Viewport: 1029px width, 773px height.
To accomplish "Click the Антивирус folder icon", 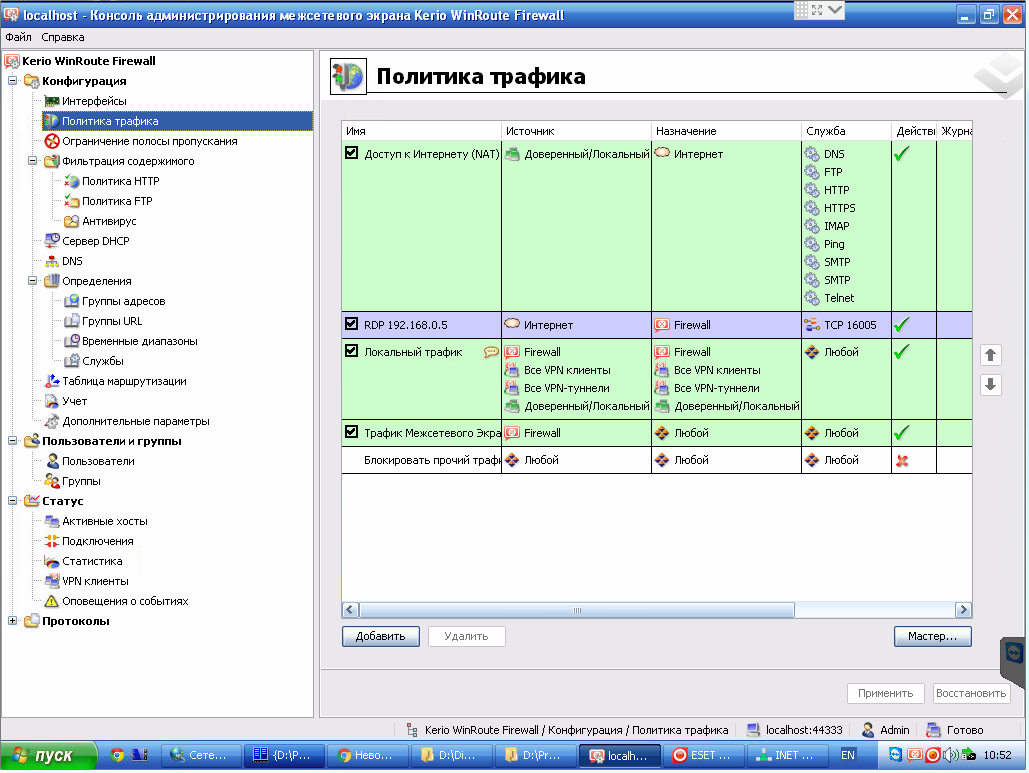I will (72, 221).
